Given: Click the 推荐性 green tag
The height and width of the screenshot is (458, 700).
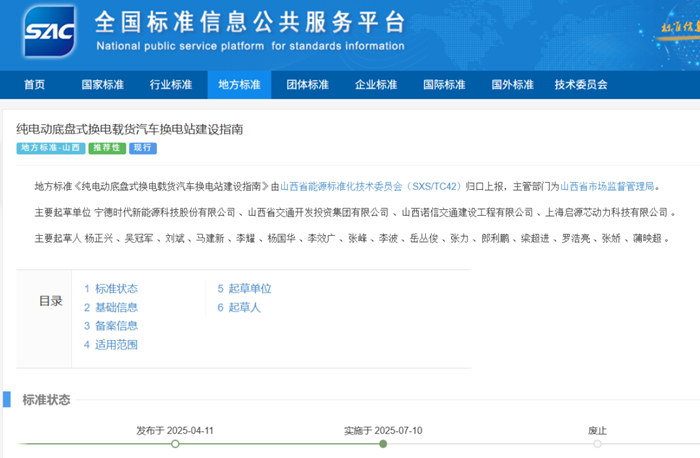Looking at the screenshot, I should (107, 148).
